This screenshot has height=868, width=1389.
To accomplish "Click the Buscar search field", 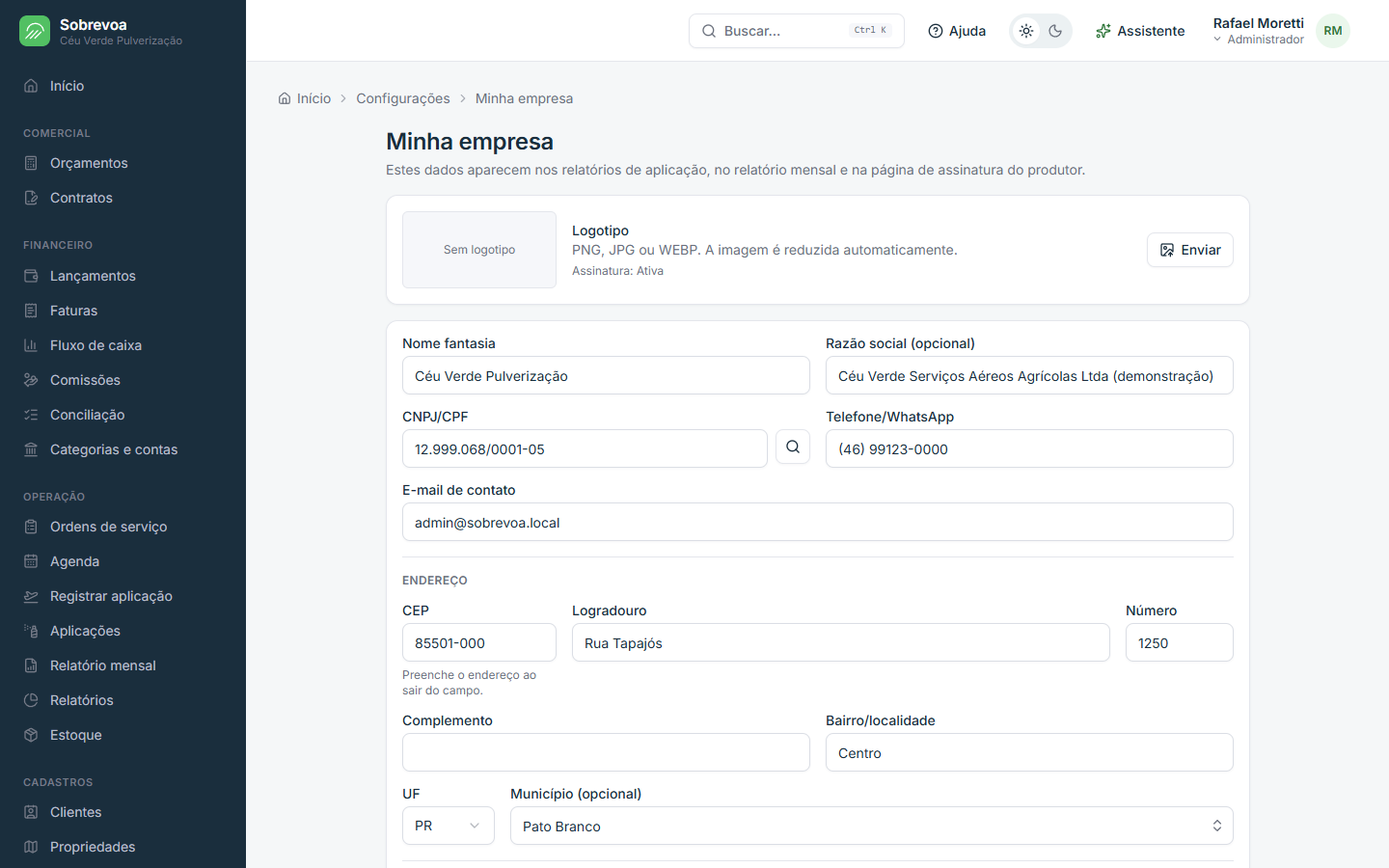I will (797, 31).
